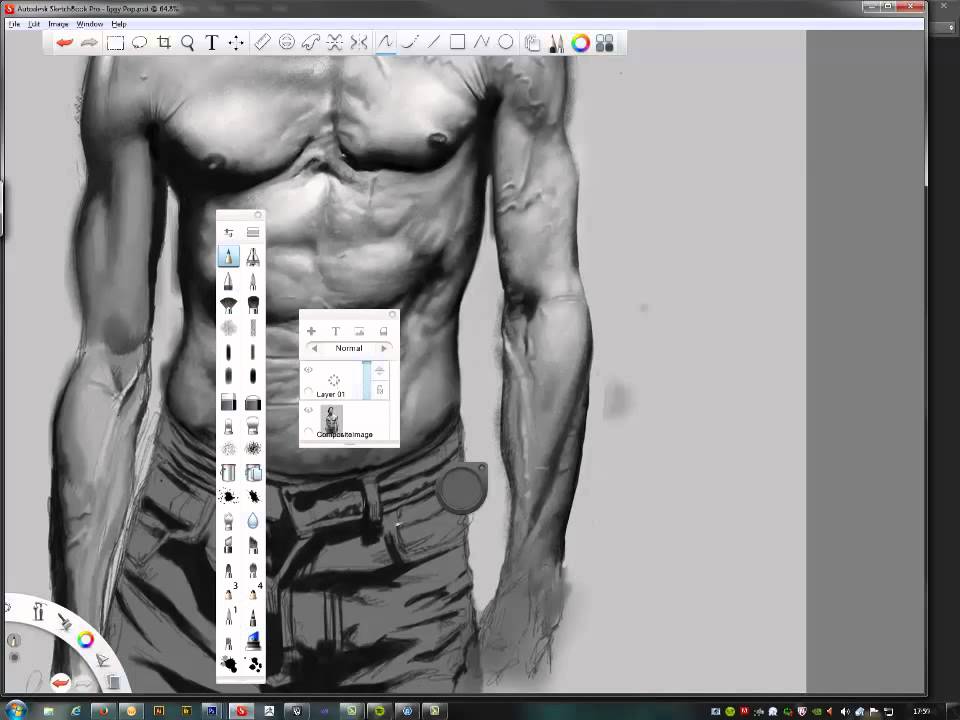960x720 pixels.
Task: Switch to previous blend mode with left arrow
Action: [314, 348]
